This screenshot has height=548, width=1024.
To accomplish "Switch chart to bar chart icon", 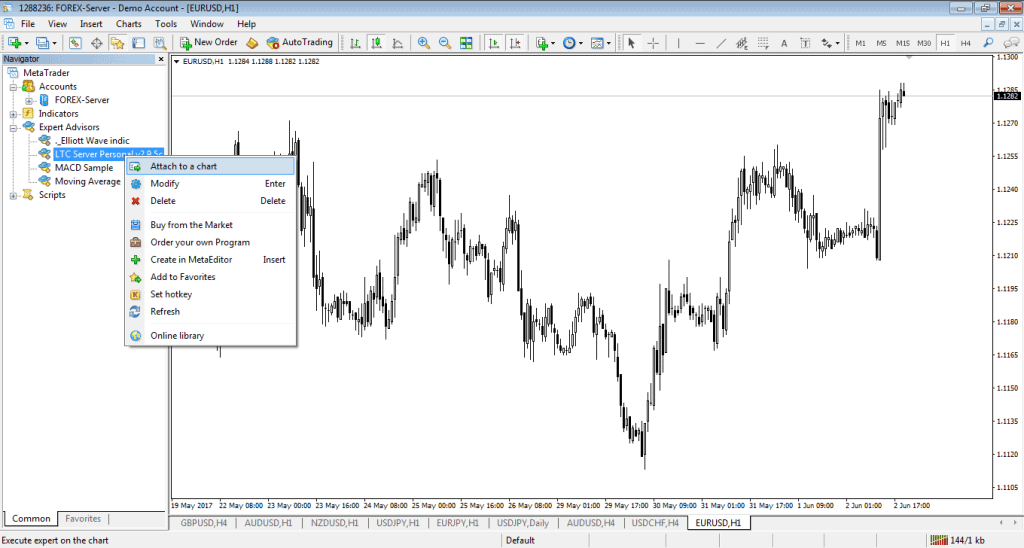I will coord(355,43).
